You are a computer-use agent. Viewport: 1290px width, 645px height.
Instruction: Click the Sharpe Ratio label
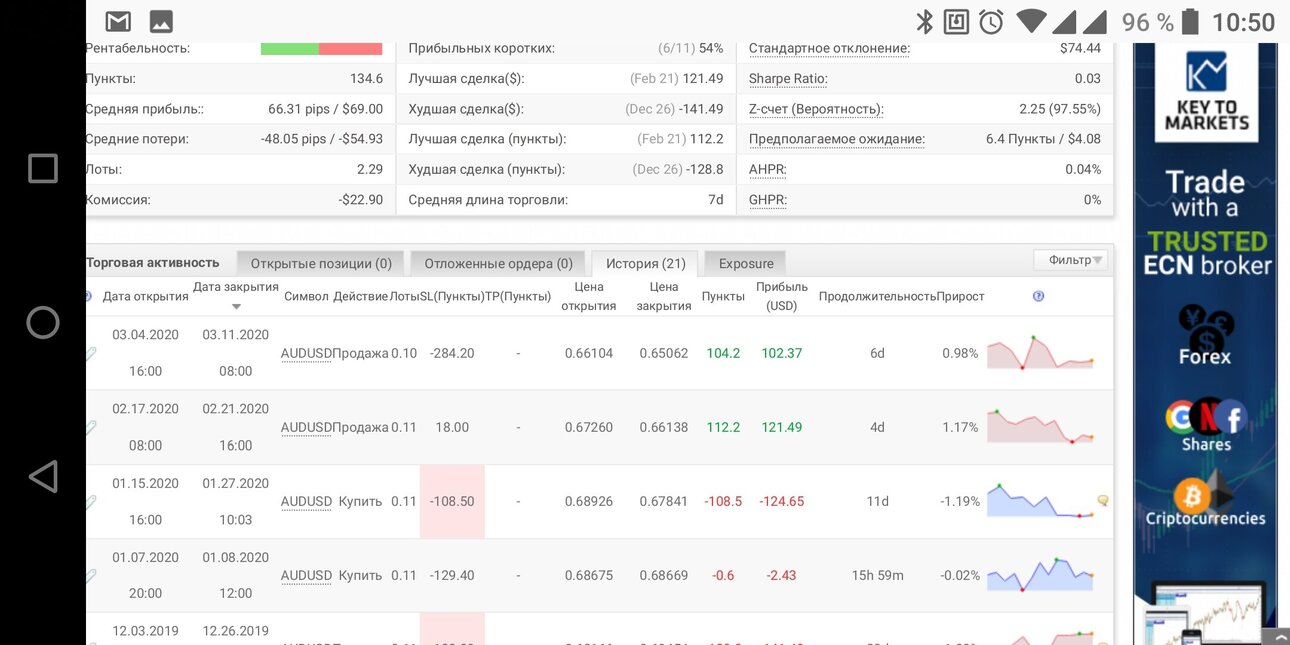click(x=788, y=79)
